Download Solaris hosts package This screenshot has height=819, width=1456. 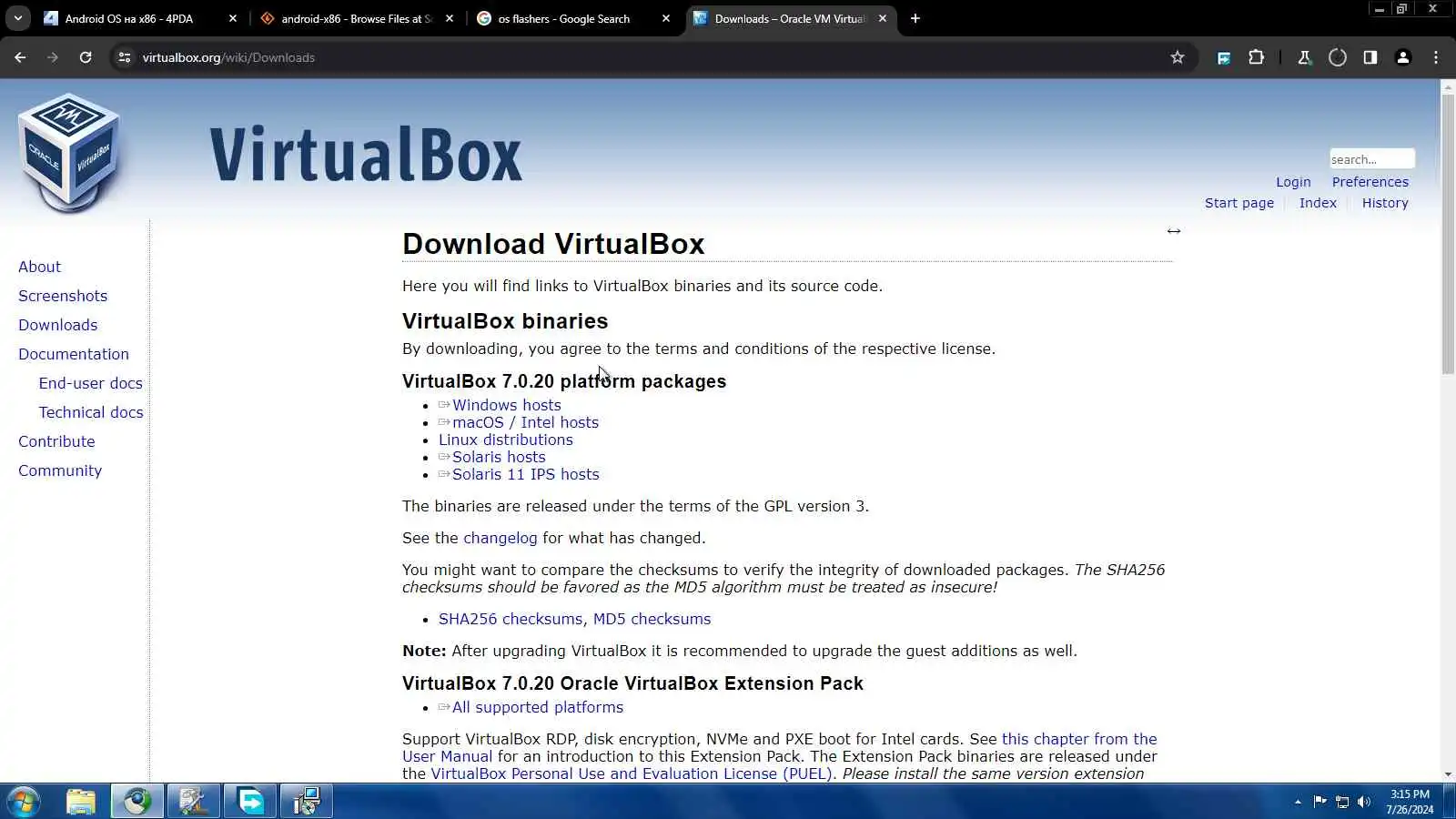pyautogui.click(x=499, y=457)
